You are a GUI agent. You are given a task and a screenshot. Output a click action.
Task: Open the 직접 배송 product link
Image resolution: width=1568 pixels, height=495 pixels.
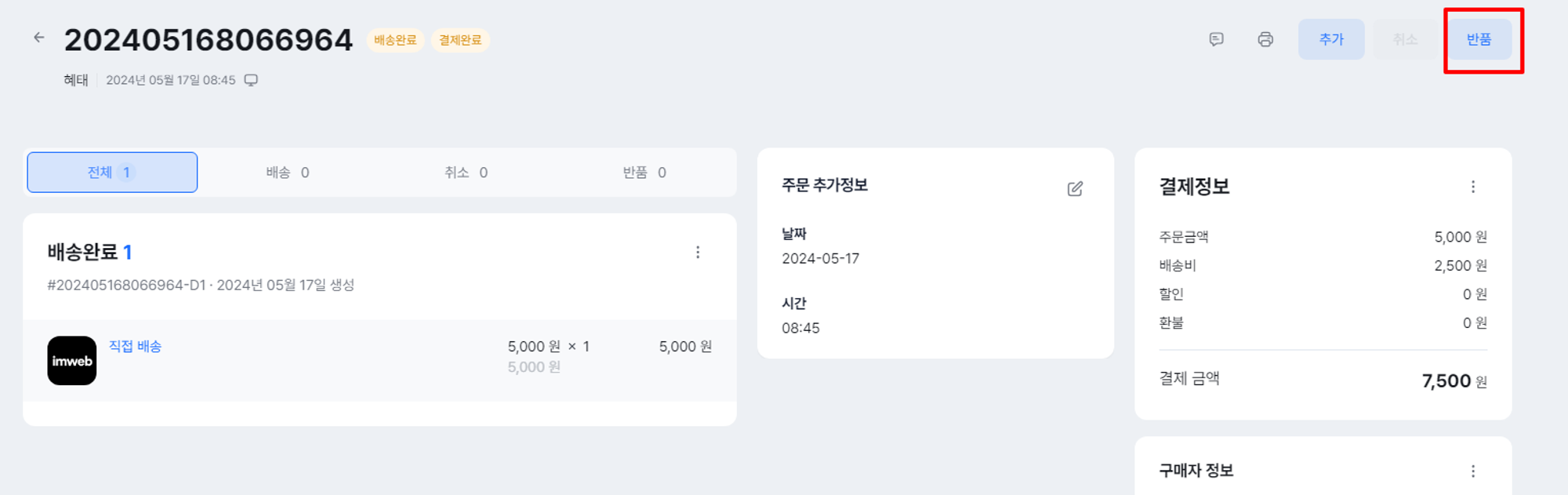[x=135, y=346]
